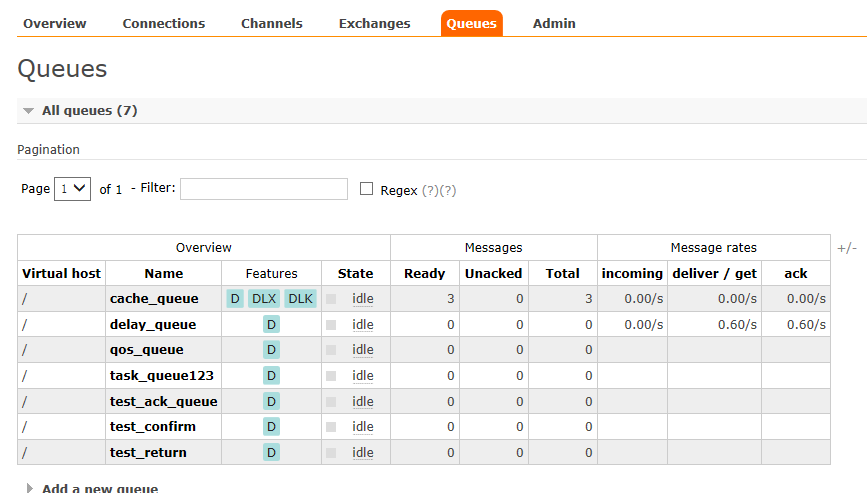Focus the queue Filter text field
Screen dimensions: 867x493
[x=264, y=189]
